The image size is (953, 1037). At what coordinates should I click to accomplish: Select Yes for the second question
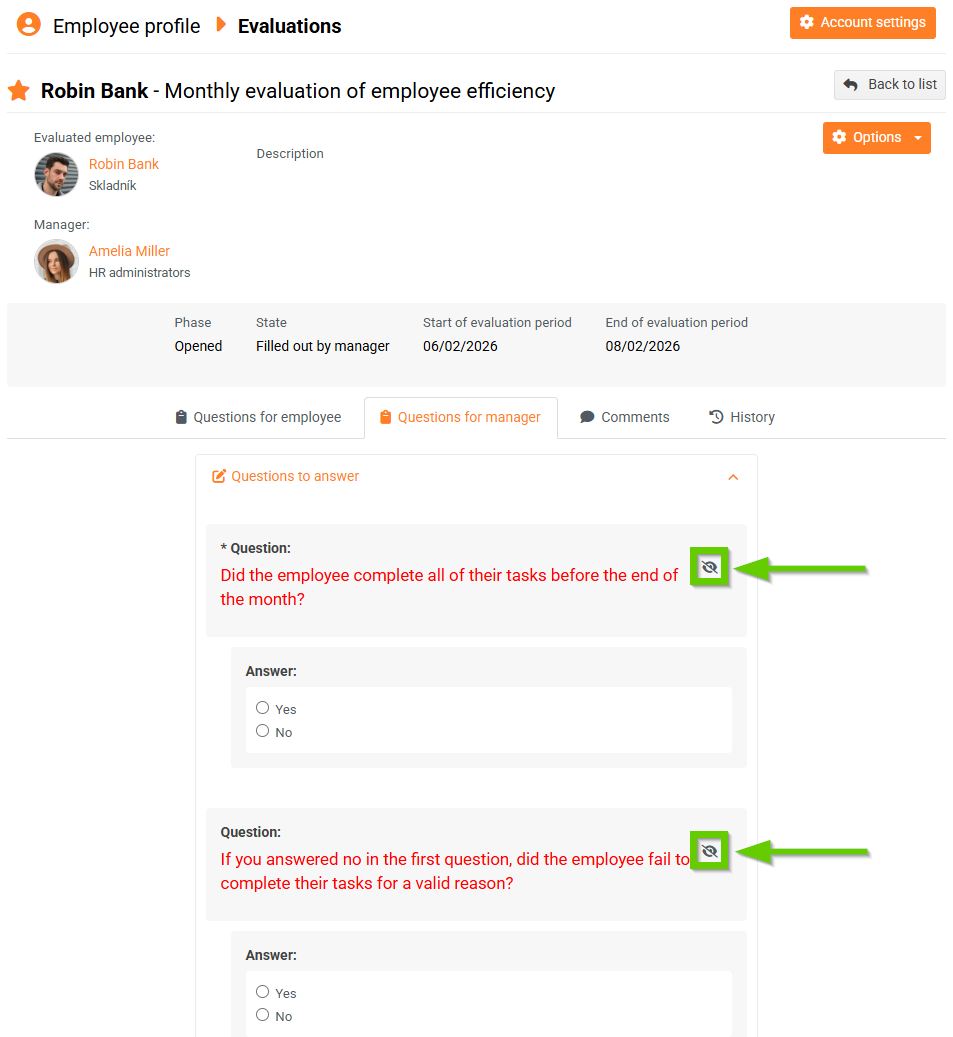tap(263, 992)
